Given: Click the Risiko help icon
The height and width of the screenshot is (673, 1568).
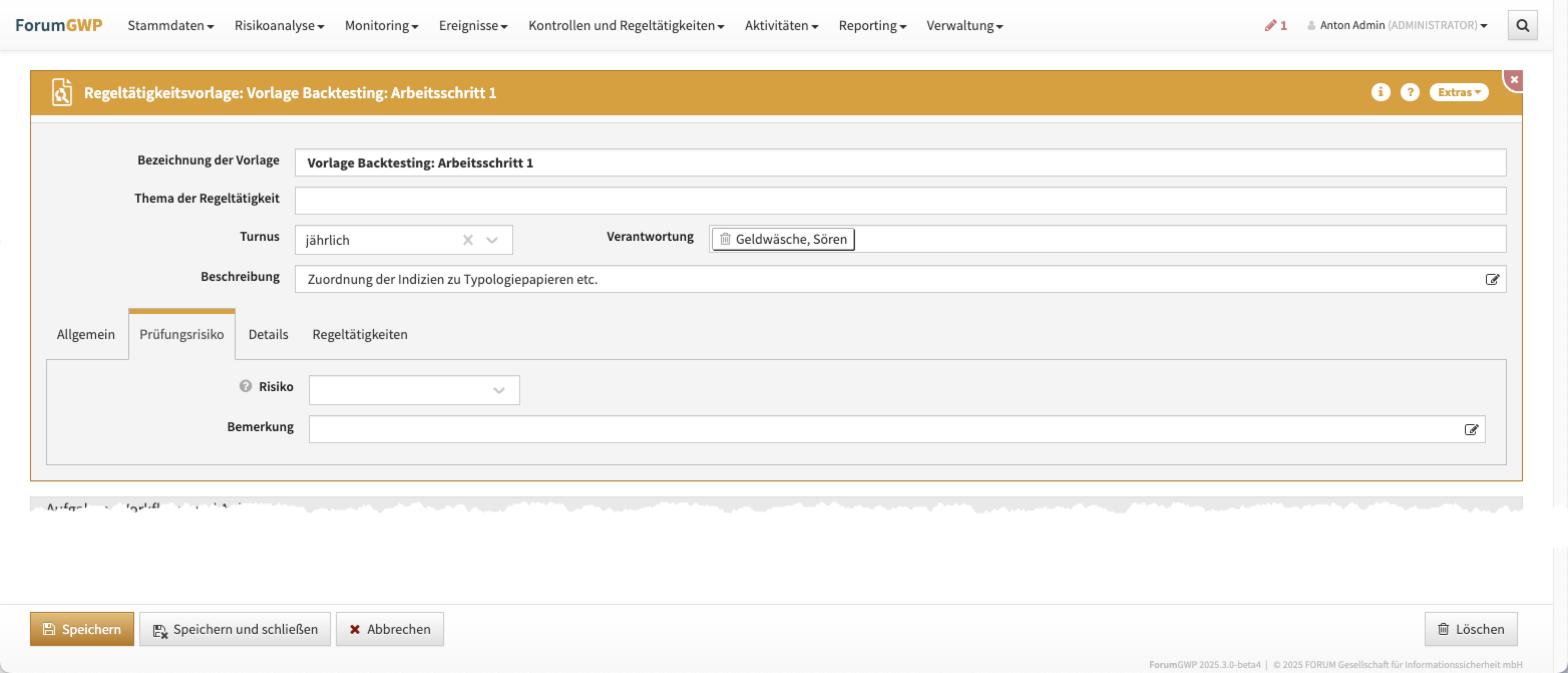Looking at the screenshot, I should click(245, 386).
